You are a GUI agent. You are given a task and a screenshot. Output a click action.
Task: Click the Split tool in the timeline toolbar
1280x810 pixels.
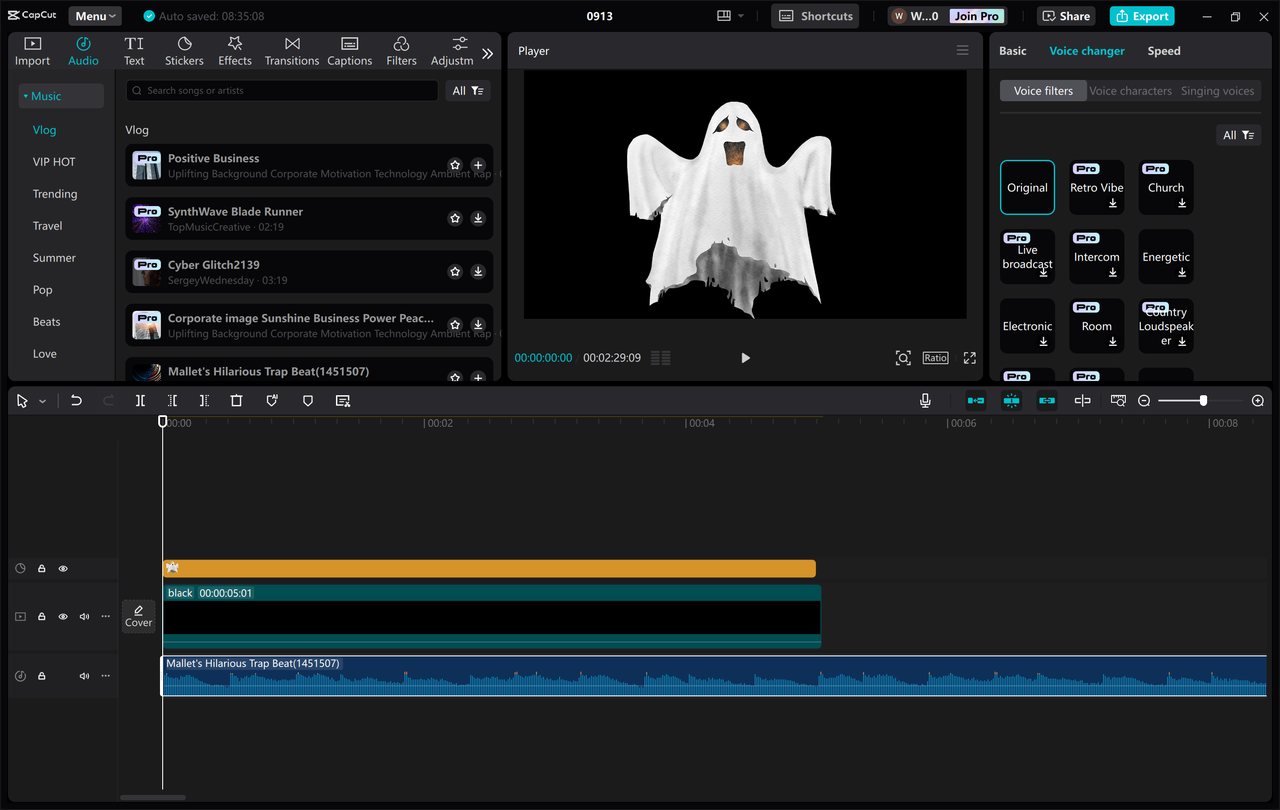140,400
